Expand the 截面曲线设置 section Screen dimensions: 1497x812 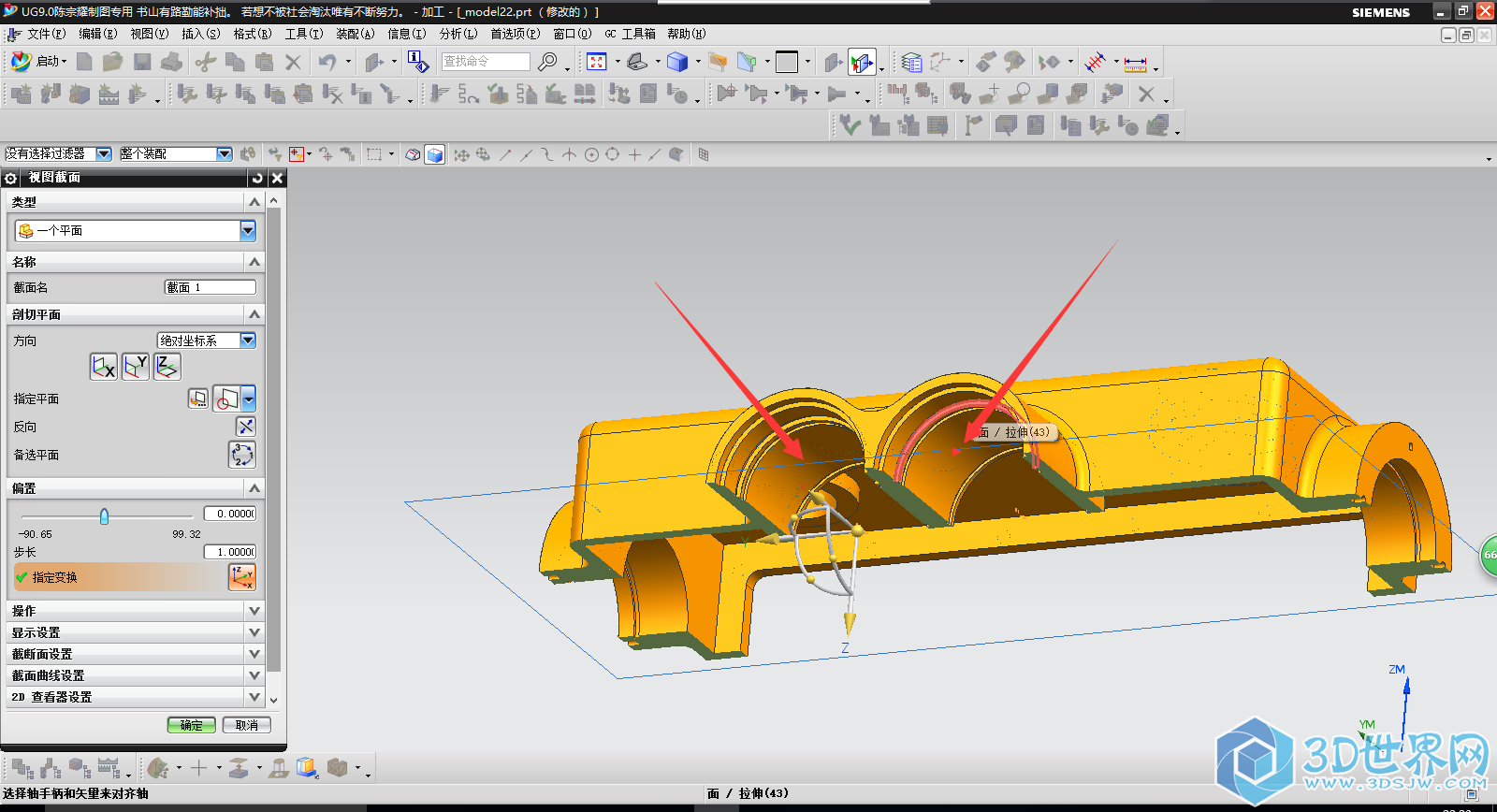[x=254, y=675]
